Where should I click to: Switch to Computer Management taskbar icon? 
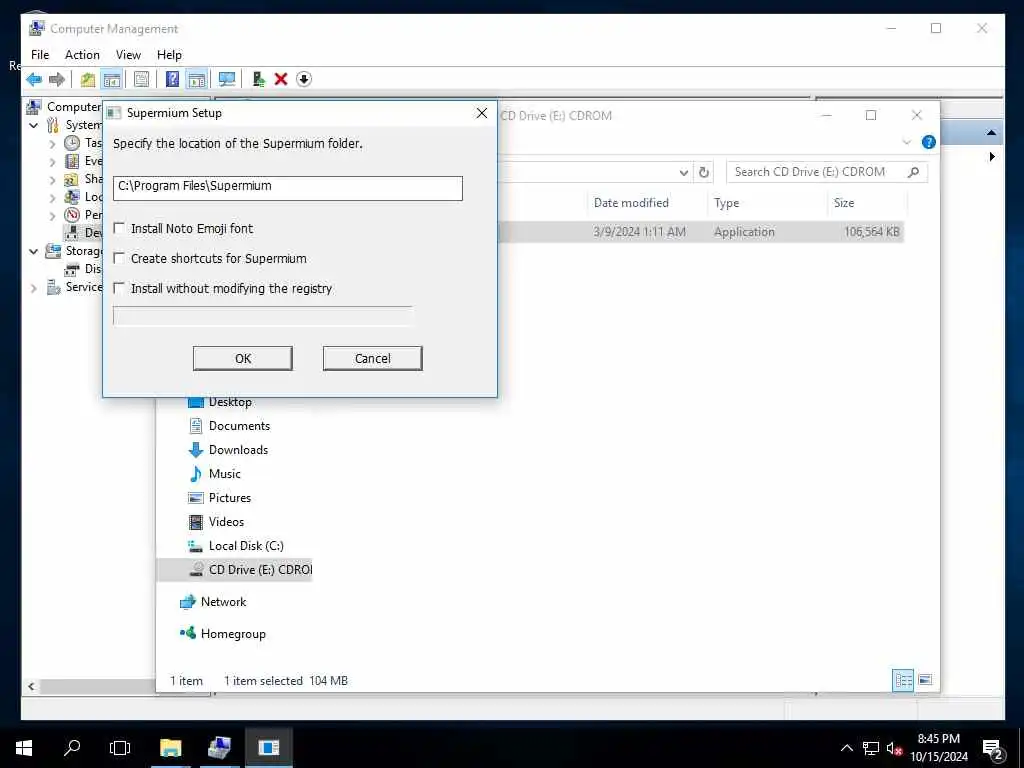pyautogui.click(x=219, y=747)
